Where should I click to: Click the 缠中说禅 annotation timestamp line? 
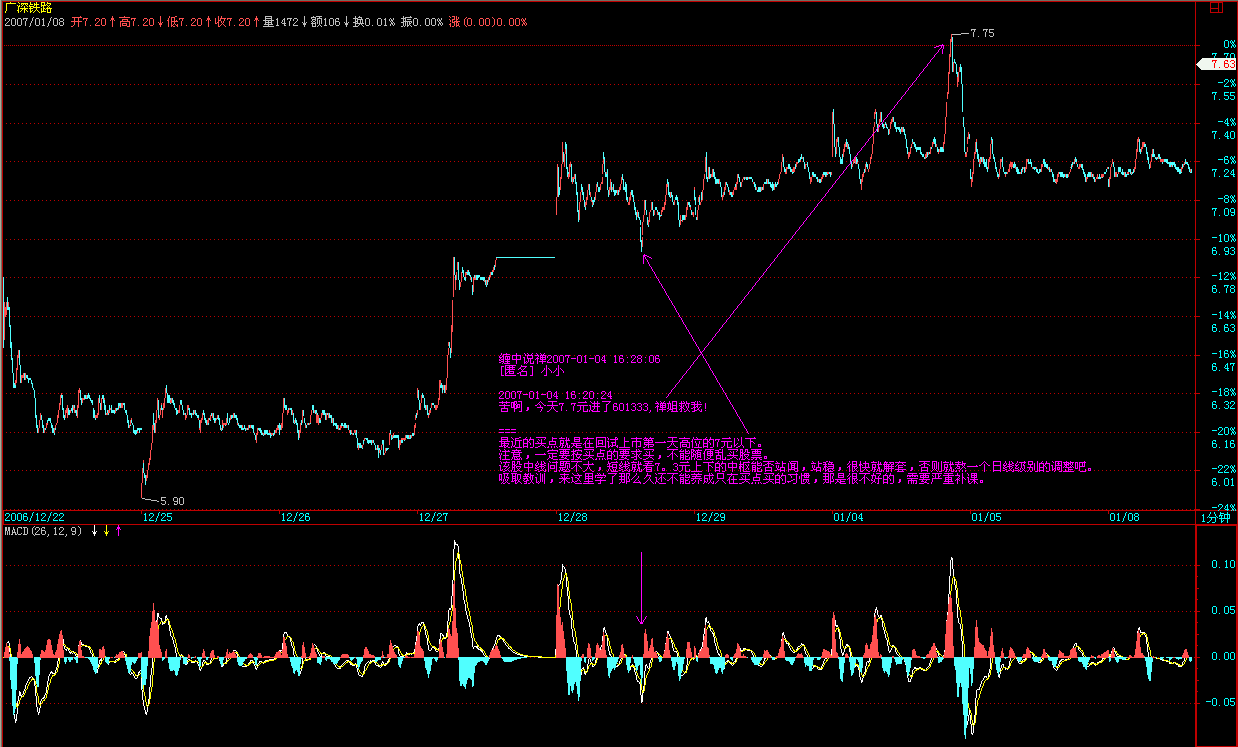[580, 358]
